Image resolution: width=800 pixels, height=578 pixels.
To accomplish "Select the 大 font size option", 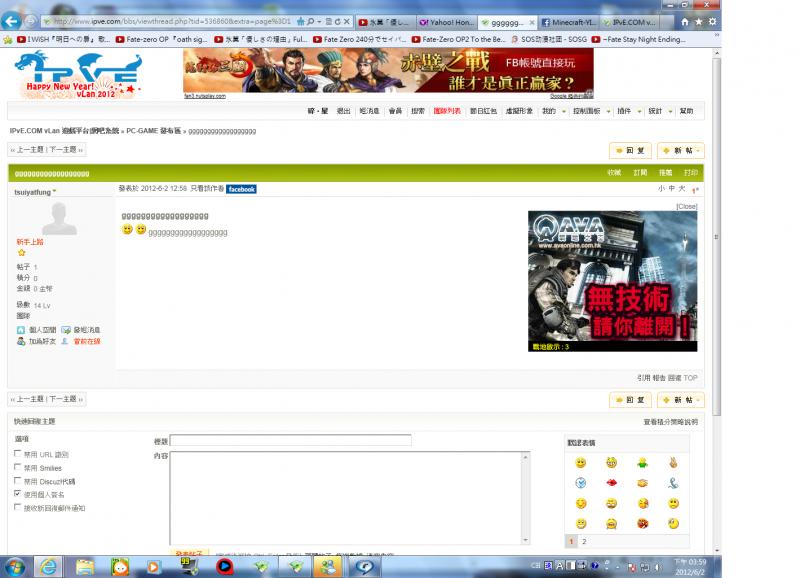I will point(682,189).
